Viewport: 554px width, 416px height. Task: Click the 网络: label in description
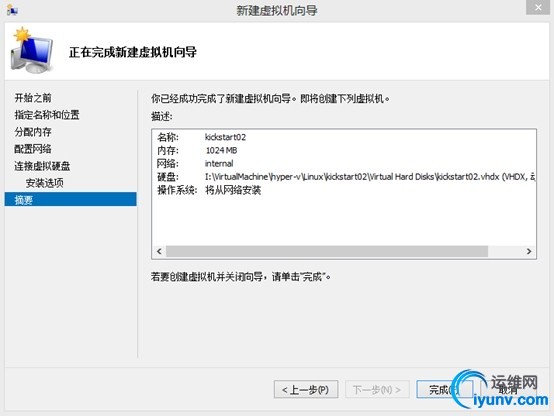coord(168,163)
